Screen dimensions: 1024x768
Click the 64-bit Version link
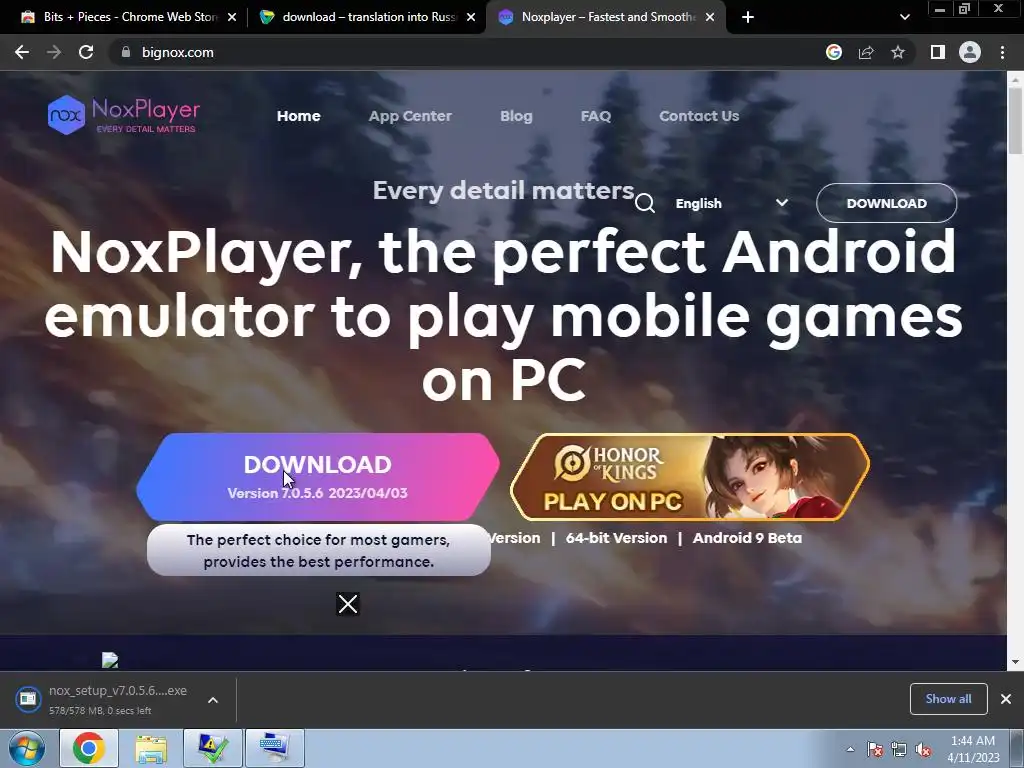coord(616,538)
